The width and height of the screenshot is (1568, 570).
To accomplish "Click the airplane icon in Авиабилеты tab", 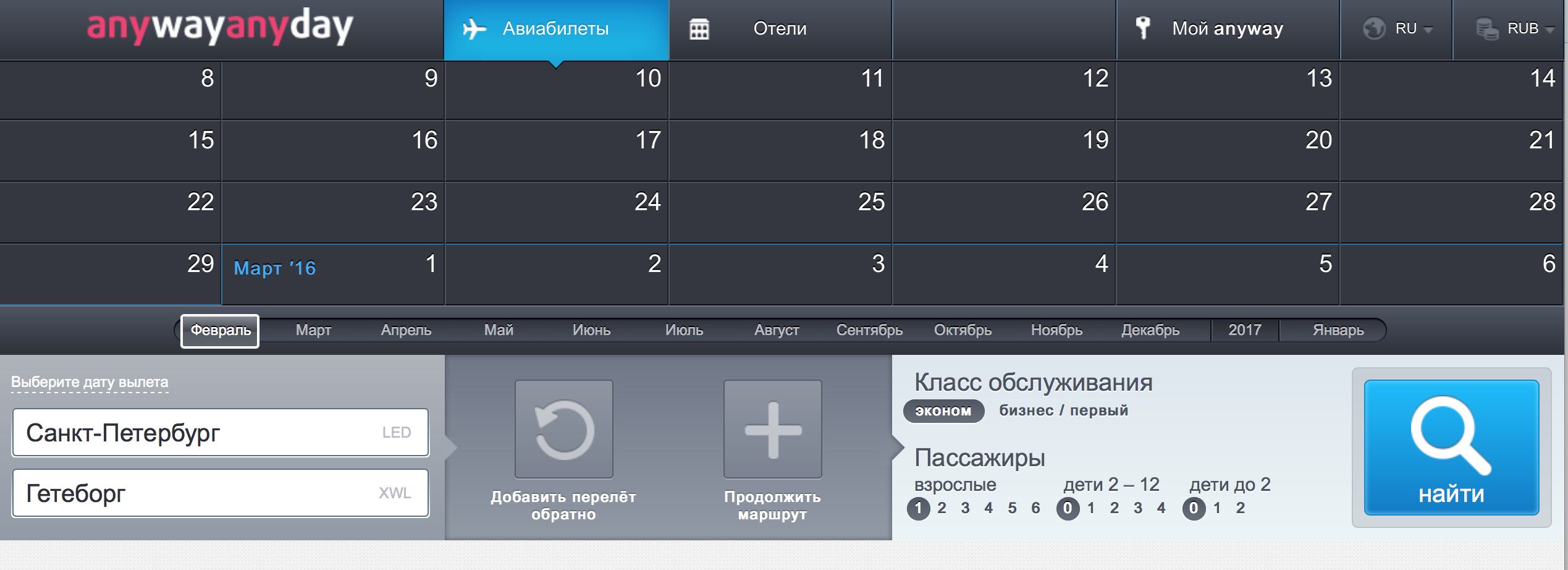I will coord(474,29).
